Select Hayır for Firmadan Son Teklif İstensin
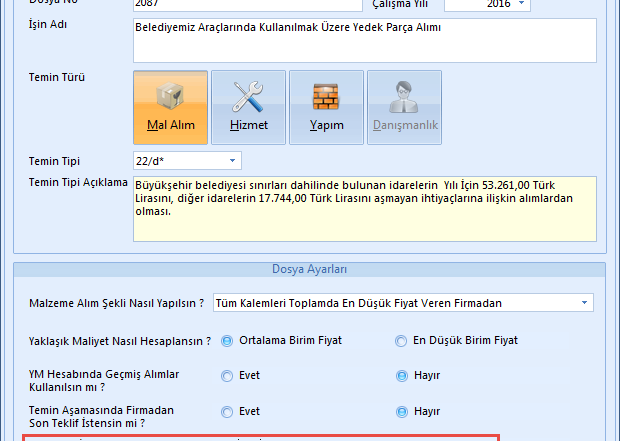Viewport: 620px width, 441px height. pos(403,411)
